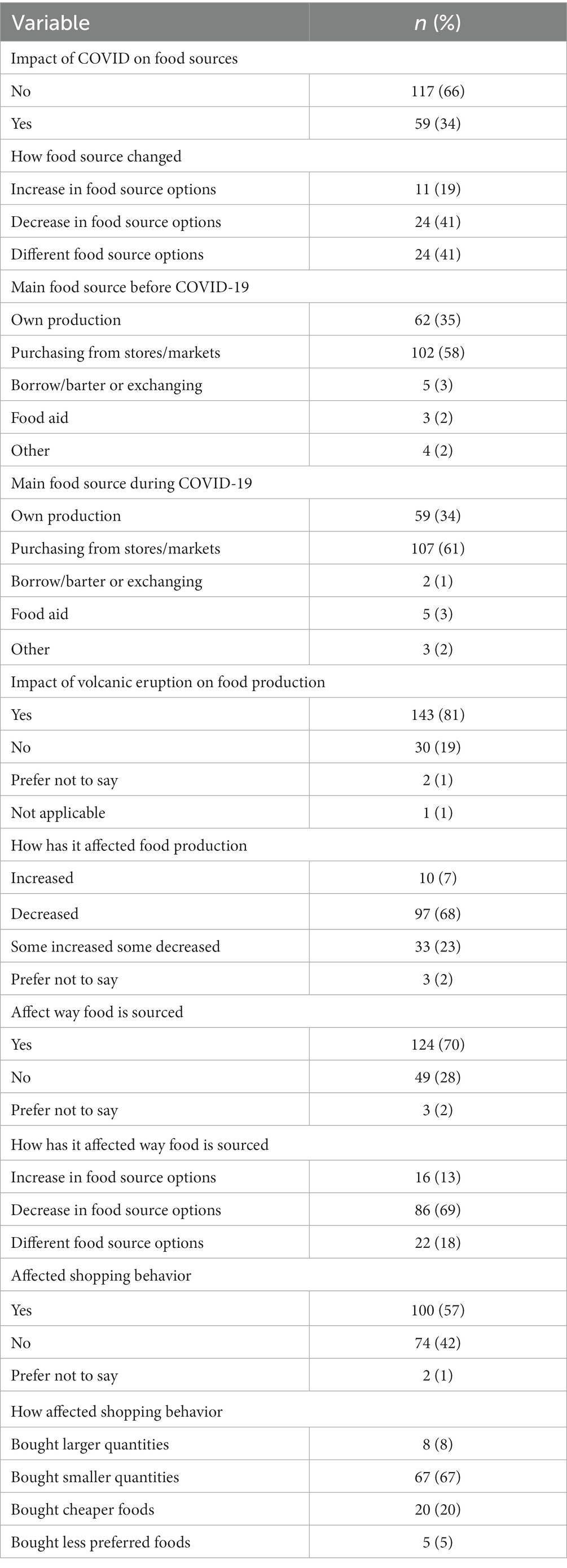Screen dimensions: 567x1568
Task: Select "How has it affected food production" heading
Action: click(129, 845)
